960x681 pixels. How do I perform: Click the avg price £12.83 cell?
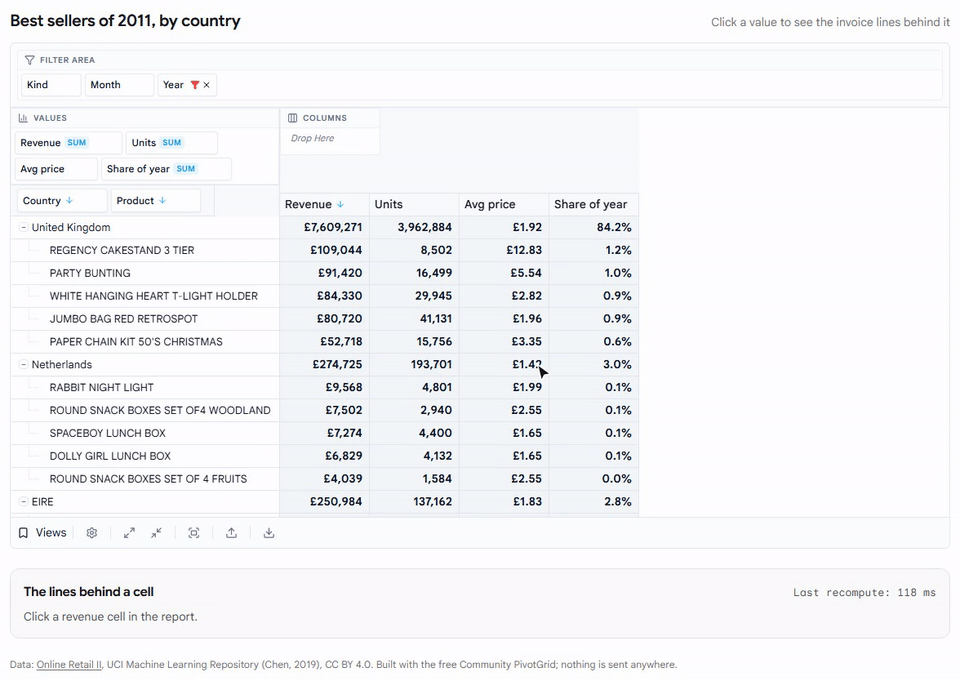pyautogui.click(x=504, y=250)
